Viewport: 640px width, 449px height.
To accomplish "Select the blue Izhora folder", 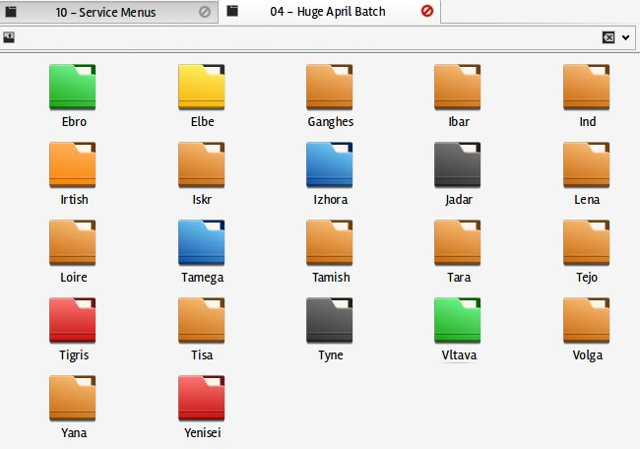I will (x=329, y=165).
